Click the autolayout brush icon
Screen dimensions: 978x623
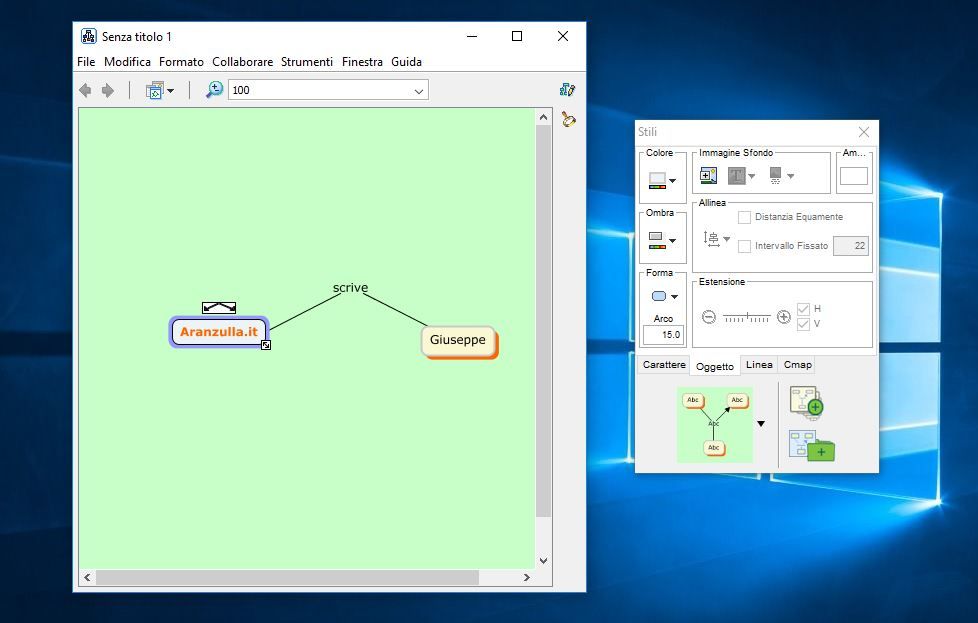tap(568, 118)
